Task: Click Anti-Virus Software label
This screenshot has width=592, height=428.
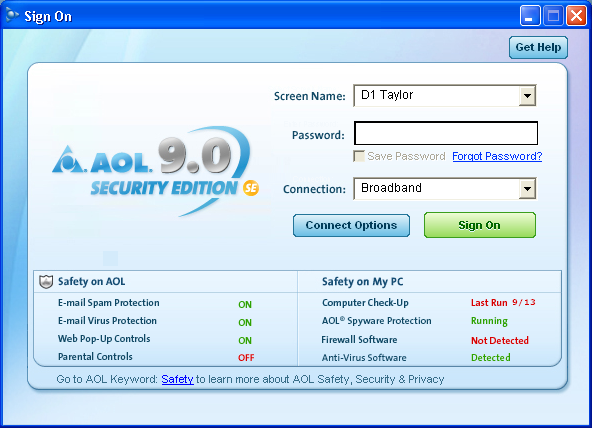Action: (x=364, y=358)
